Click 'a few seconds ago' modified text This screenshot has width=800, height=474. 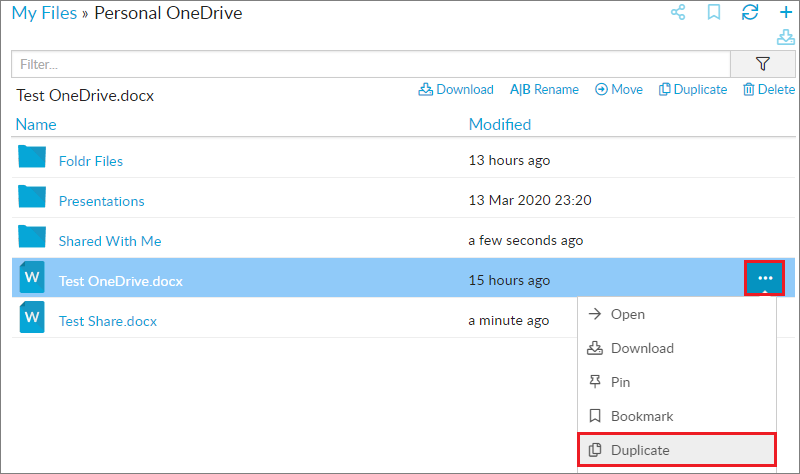(x=526, y=240)
